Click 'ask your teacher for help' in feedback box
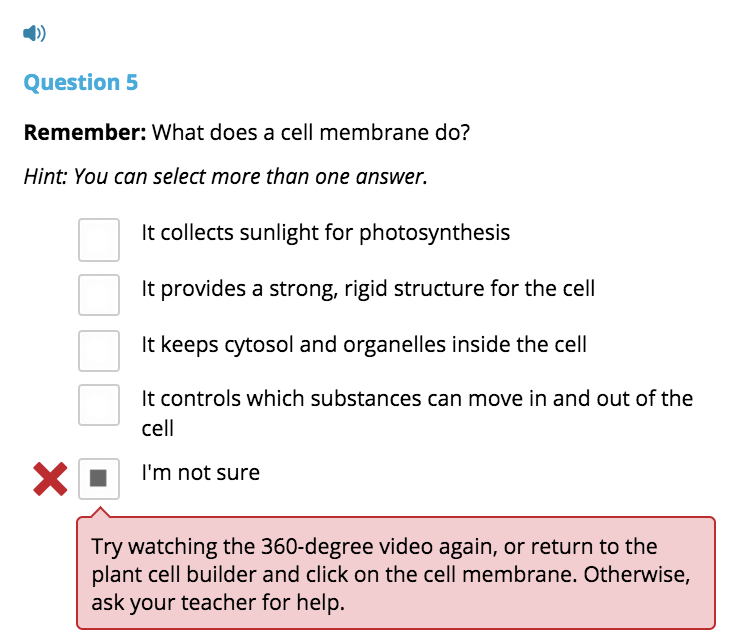Image resolution: width=748 pixels, height=644 pixels. (x=218, y=603)
